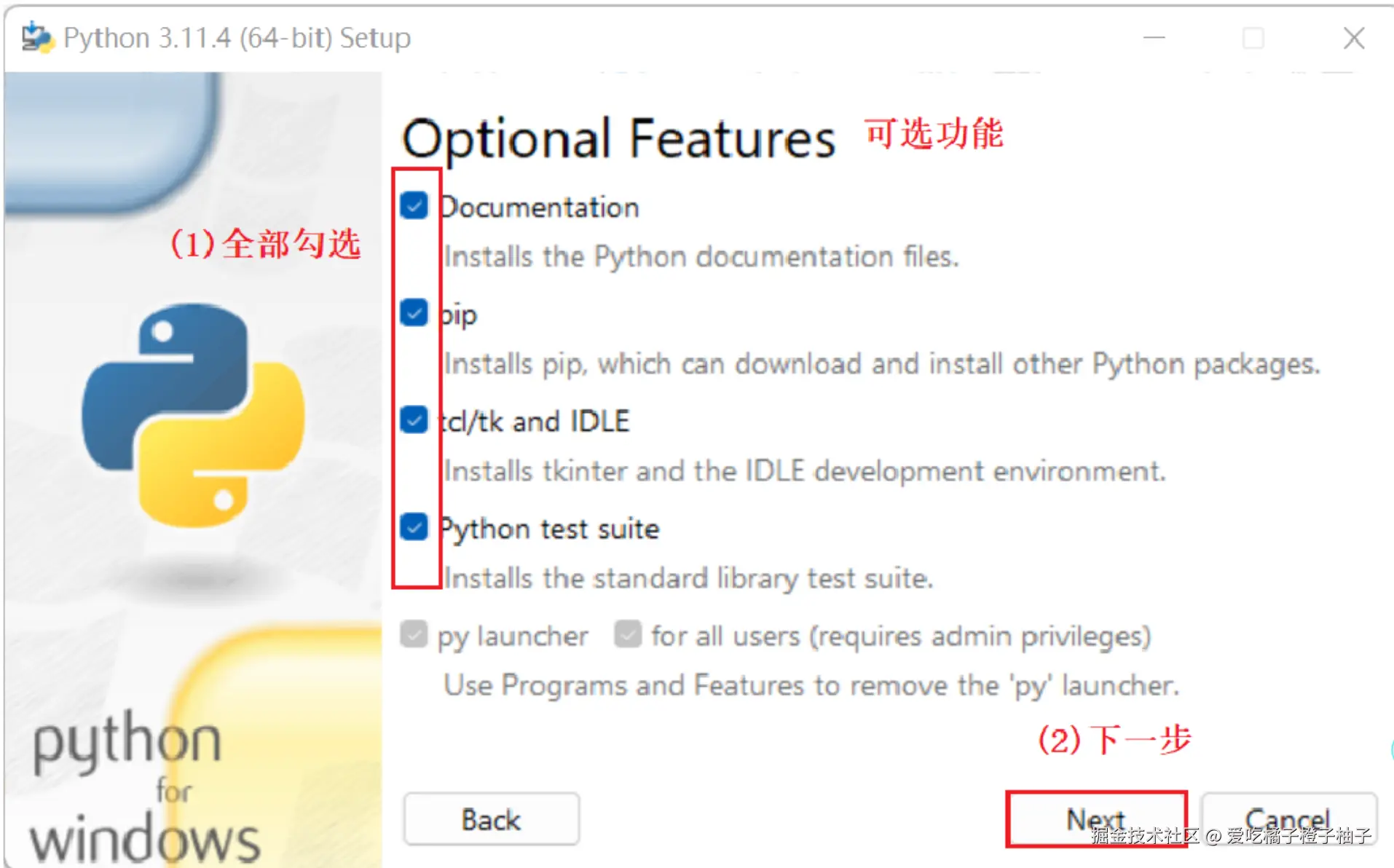The height and width of the screenshot is (868, 1394).
Task: Click the py launcher checkbox
Action: point(414,634)
